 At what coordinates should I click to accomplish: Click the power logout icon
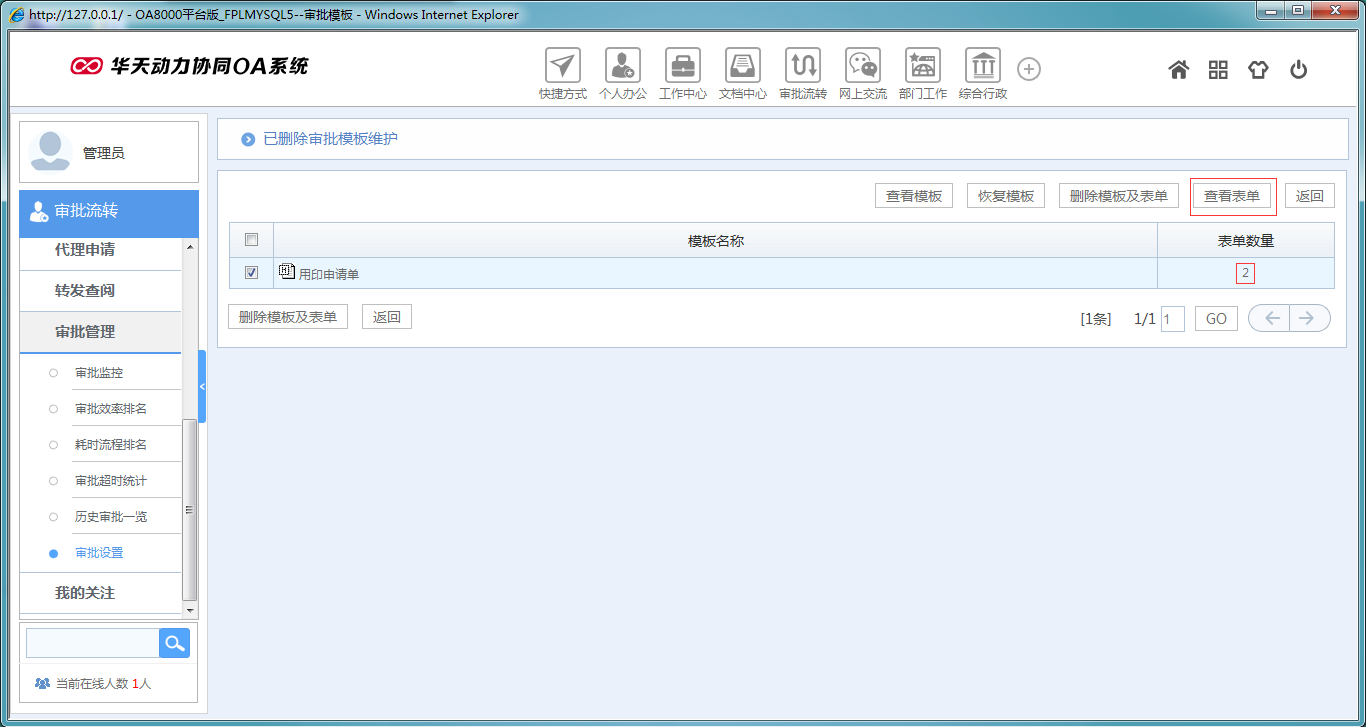(1298, 70)
